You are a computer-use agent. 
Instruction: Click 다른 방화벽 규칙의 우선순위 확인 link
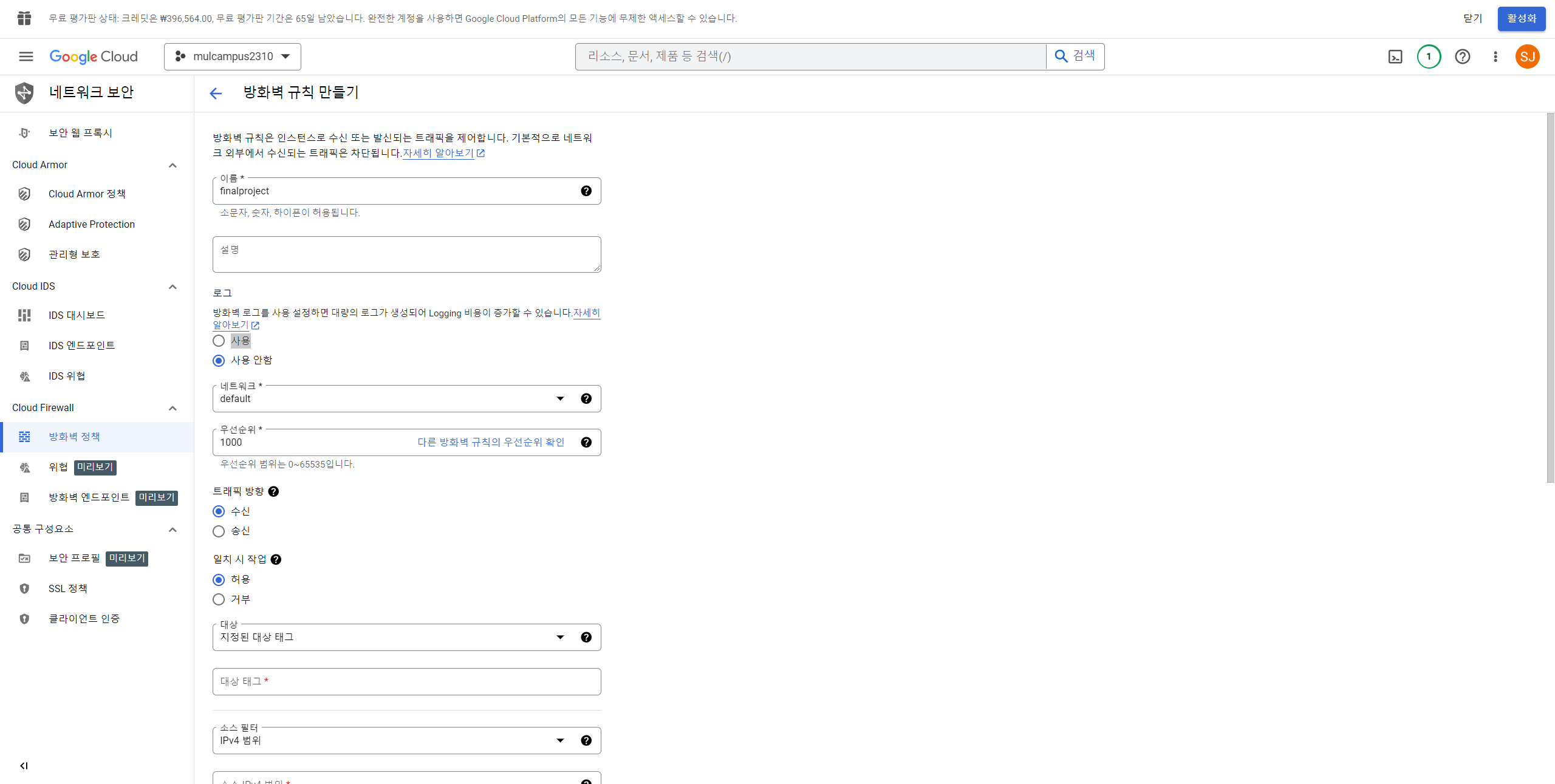click(x=491, y=442)
